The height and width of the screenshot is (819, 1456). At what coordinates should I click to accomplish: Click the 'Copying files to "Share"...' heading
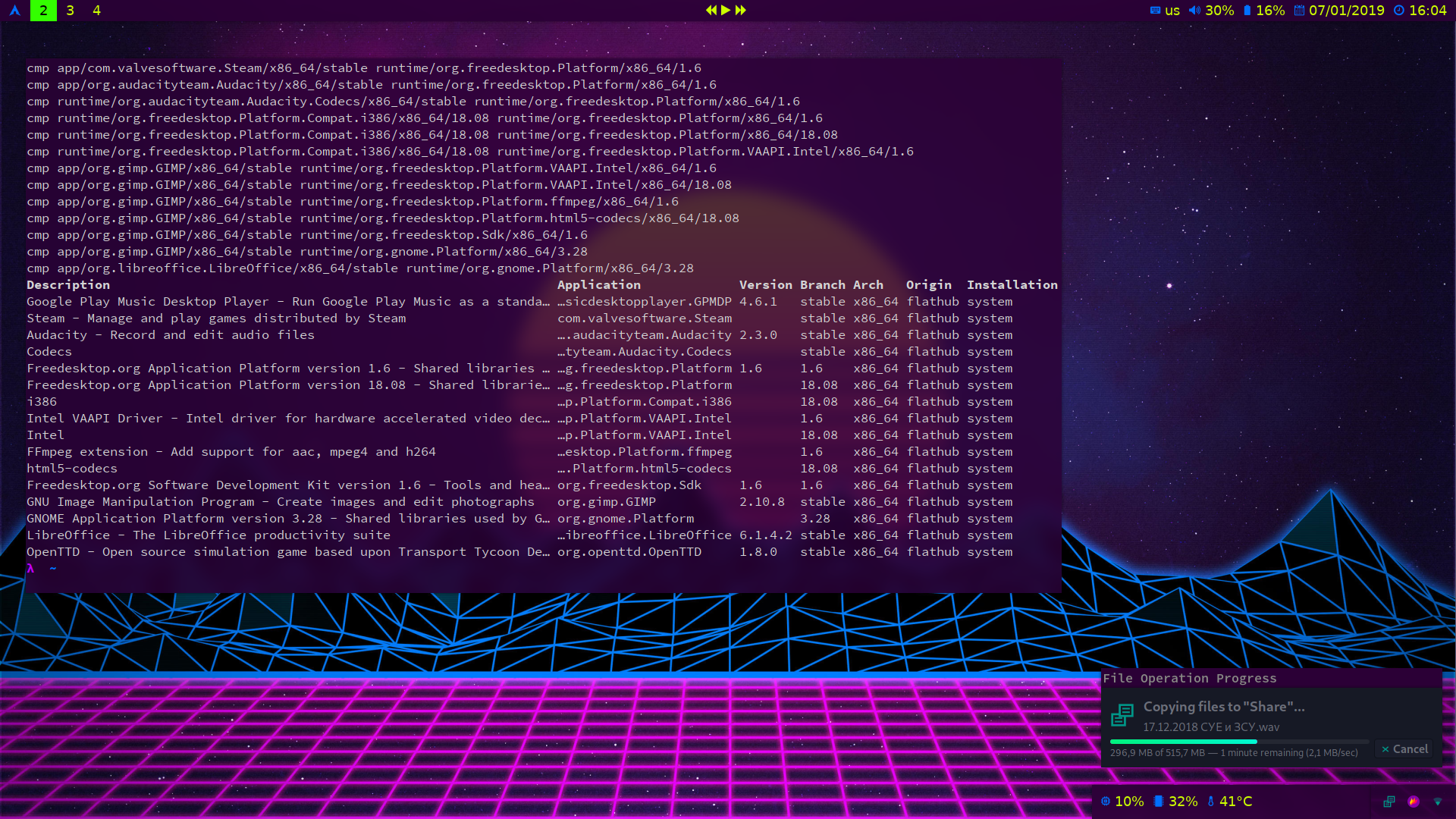1224,707
